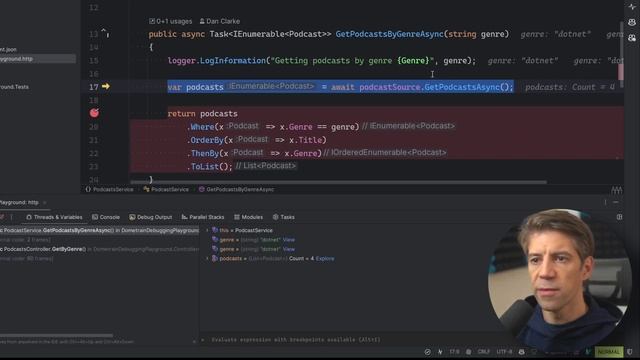Click the metrics icon at breadcrumb bar right end
The height and width of the screenshot is (360, 640).
[x=616, y=190]
